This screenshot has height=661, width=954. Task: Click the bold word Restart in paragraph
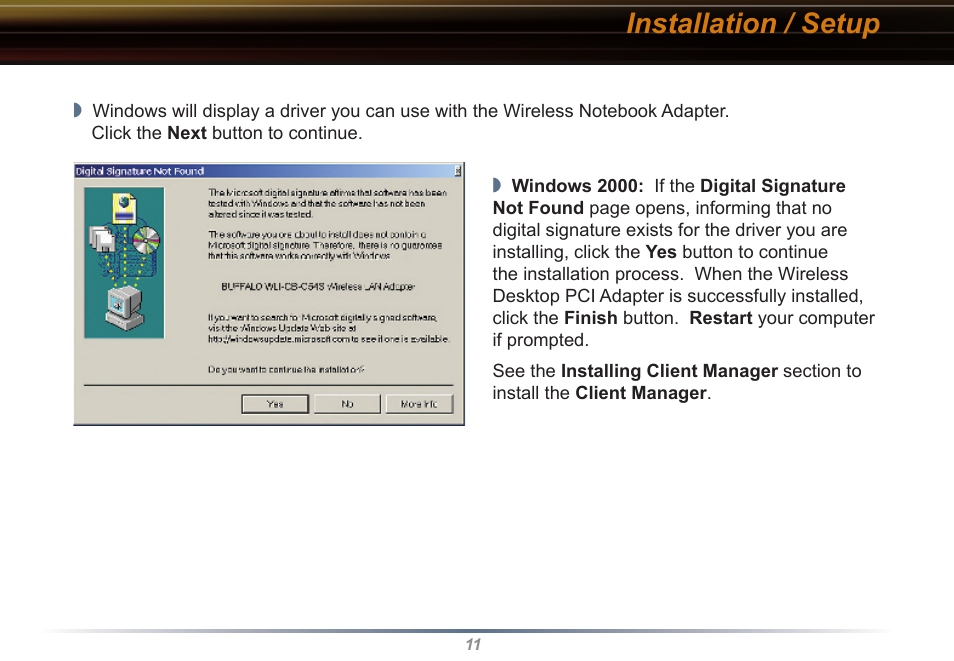[720, 318]
